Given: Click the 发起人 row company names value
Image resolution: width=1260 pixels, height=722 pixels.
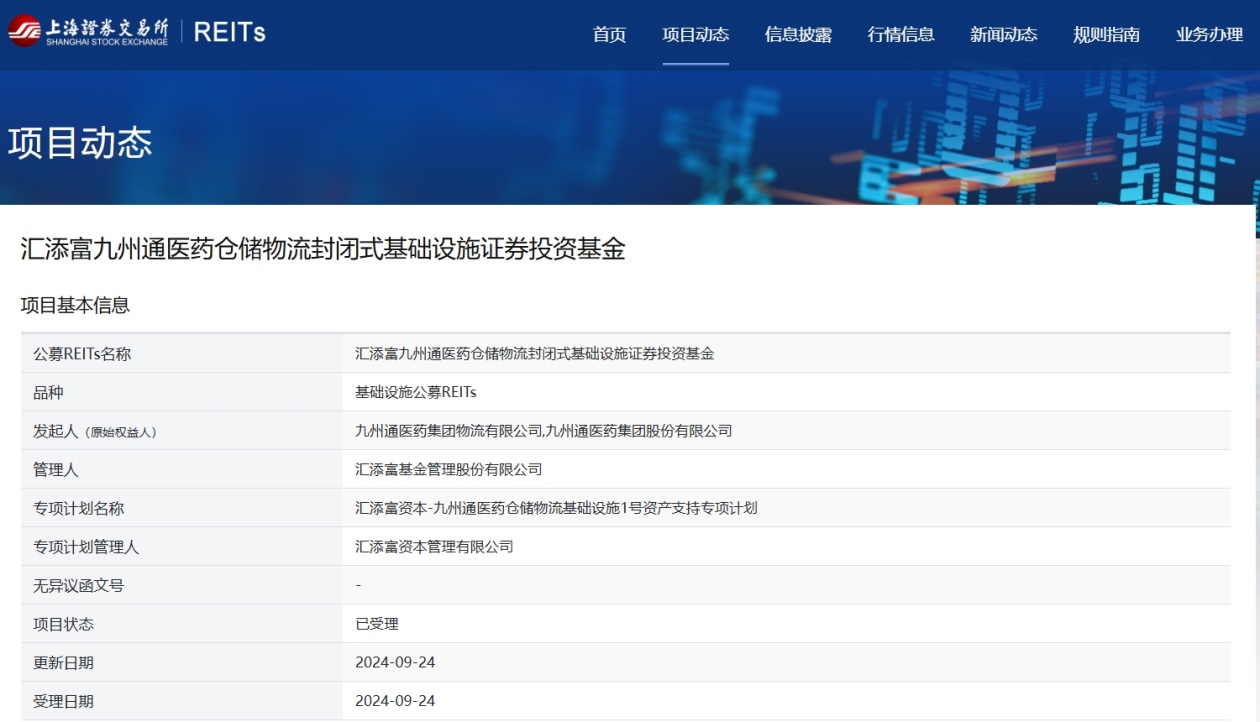Looking at the screenshot, I should pyautogui.click(x=543, y=431).
